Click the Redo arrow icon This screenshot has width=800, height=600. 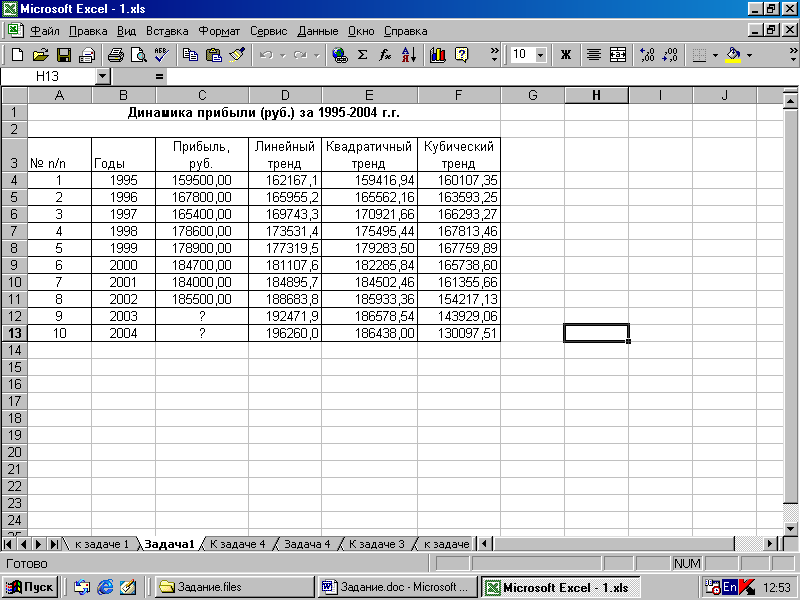point(300,55)
